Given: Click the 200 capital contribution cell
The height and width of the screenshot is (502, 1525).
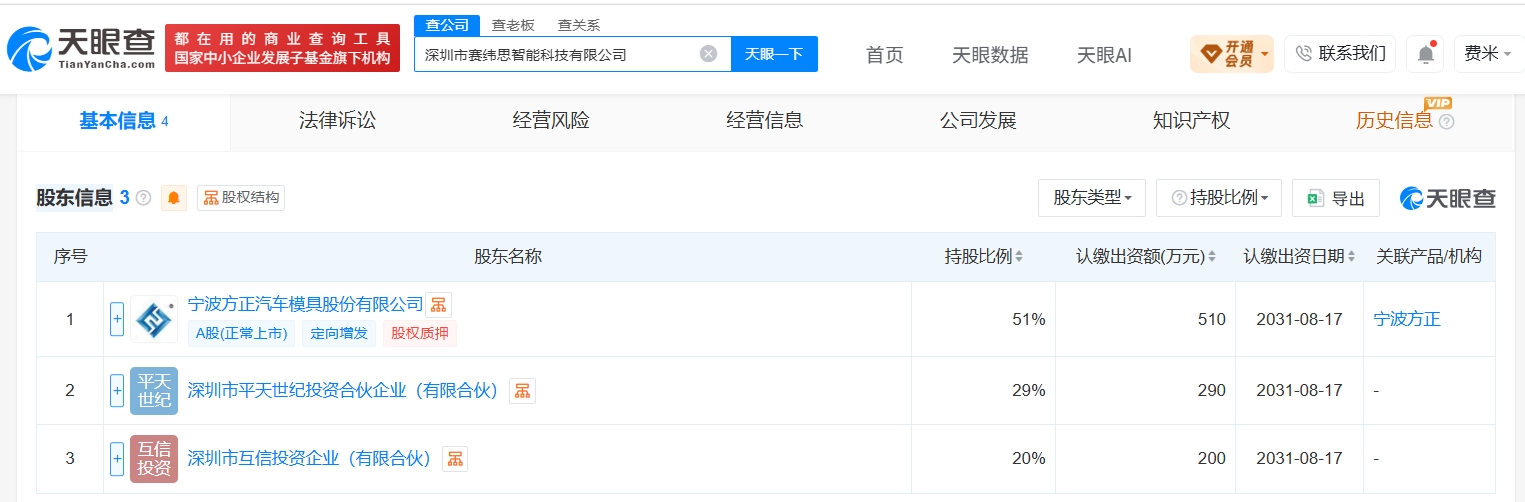Looking at the screenshot, I should pos(1145,459).
